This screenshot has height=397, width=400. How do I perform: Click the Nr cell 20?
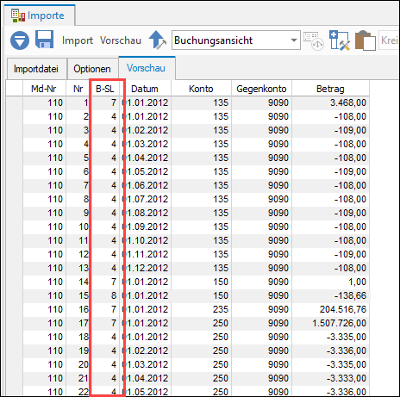pos(78,365)
